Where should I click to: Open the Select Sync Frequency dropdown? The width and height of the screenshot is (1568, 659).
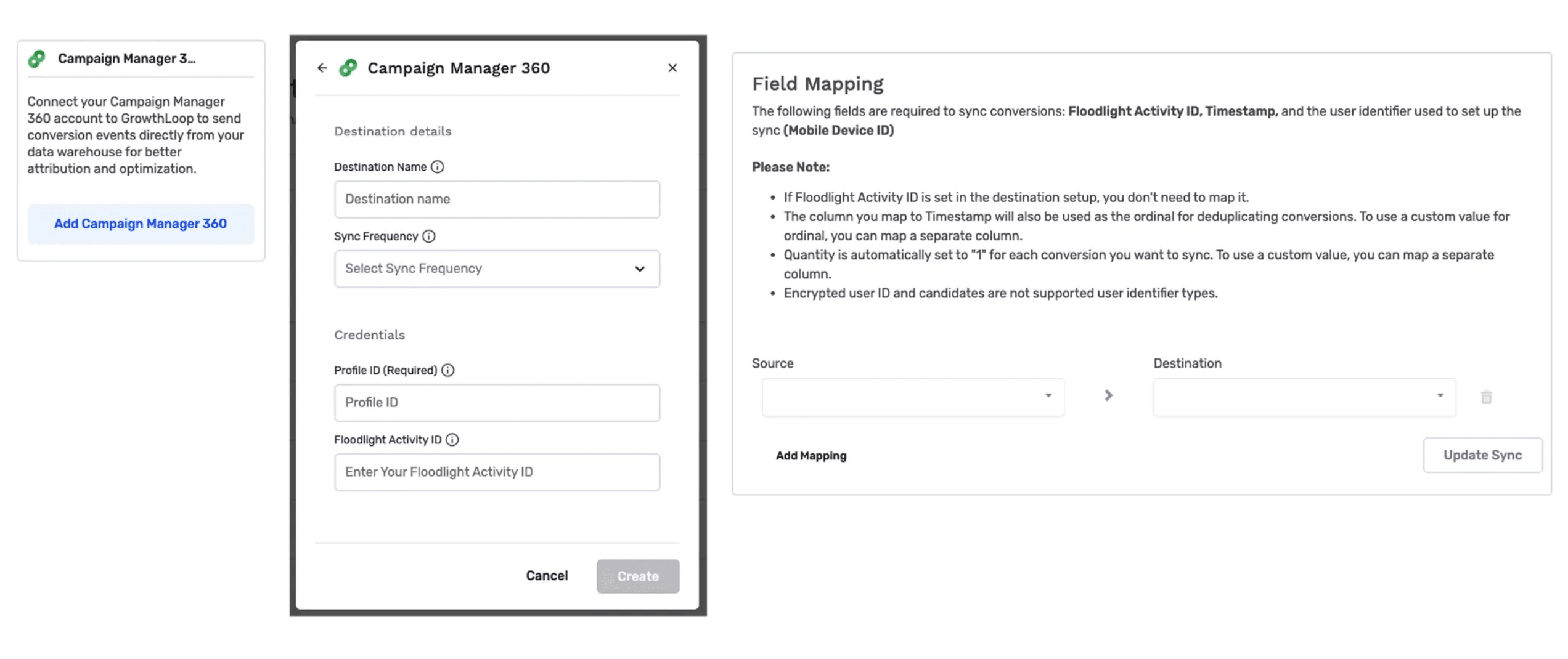497,269
